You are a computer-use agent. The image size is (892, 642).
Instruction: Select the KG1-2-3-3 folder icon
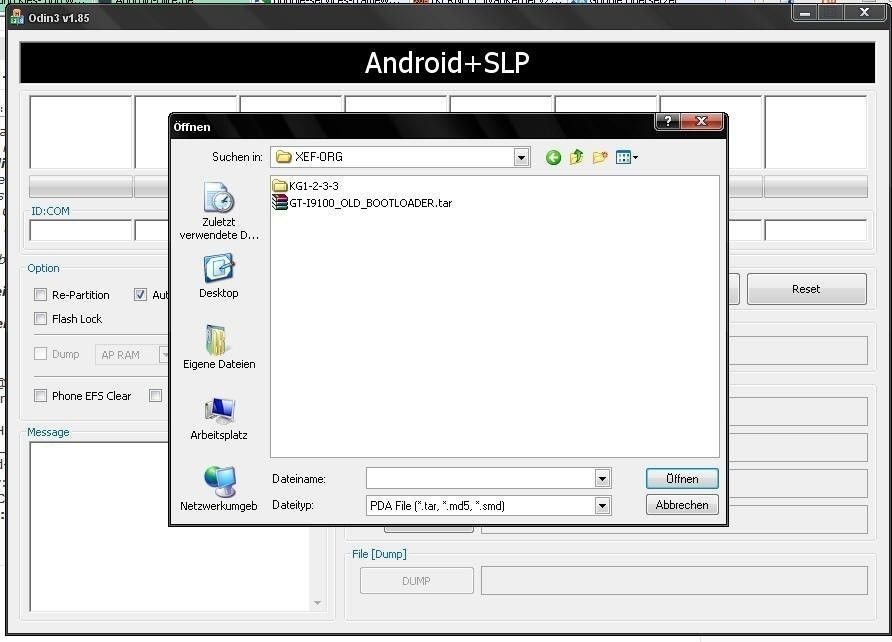pyautogui.click(x=280, y=185)
